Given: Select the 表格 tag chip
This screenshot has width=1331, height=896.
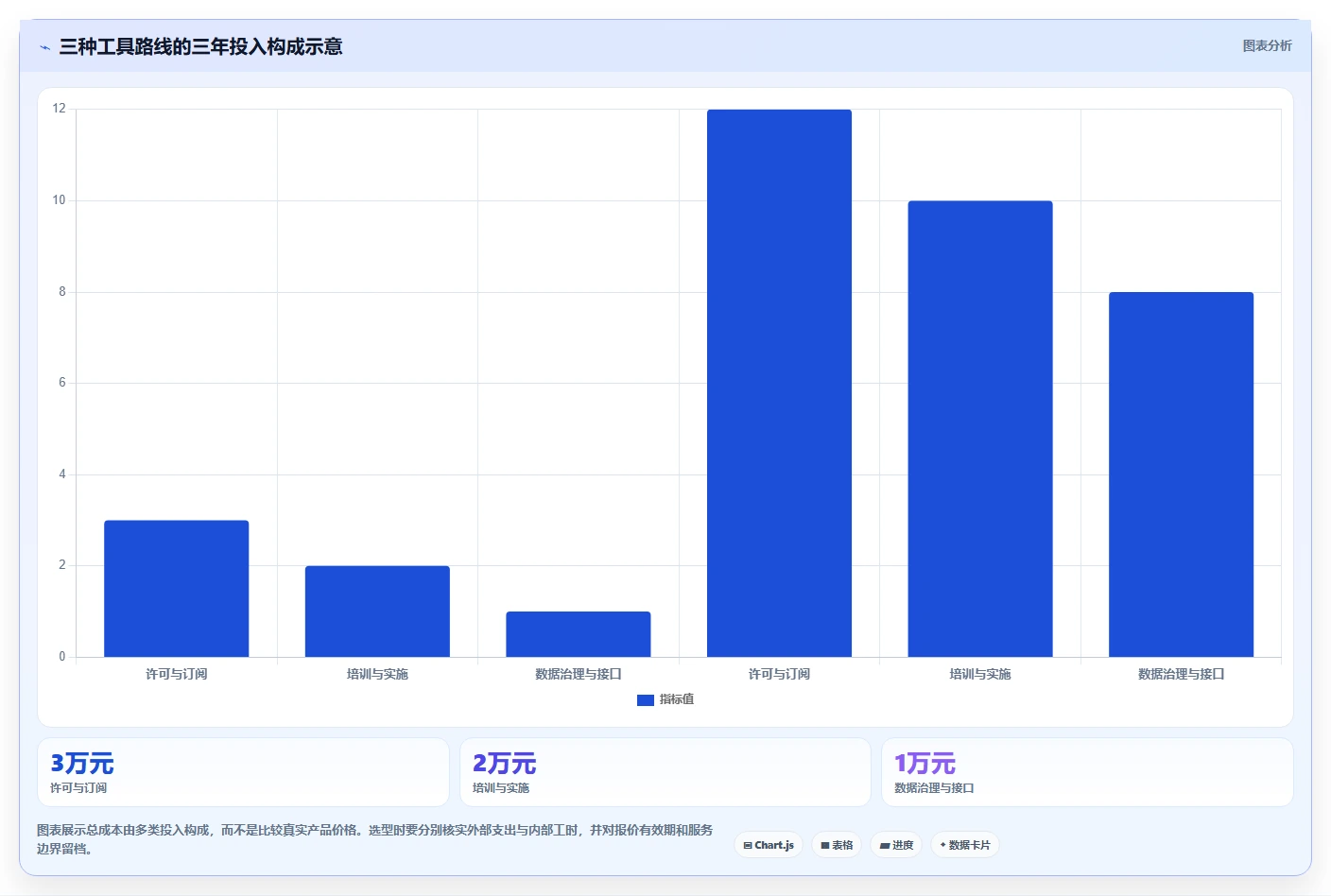Looking at the screenshot, I should 837,845.
